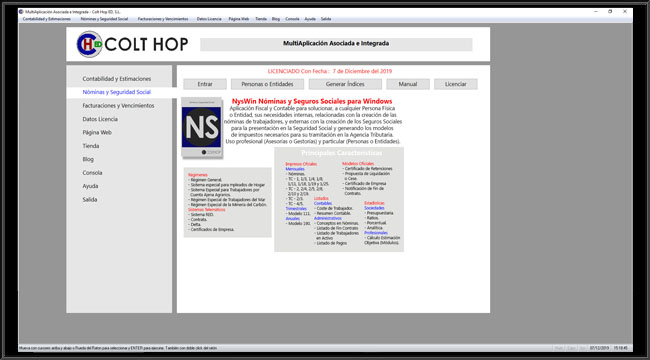The image size is (650, 360).
Task: Open the Datos Licencia menu bar item
Action: pos(209,19)
